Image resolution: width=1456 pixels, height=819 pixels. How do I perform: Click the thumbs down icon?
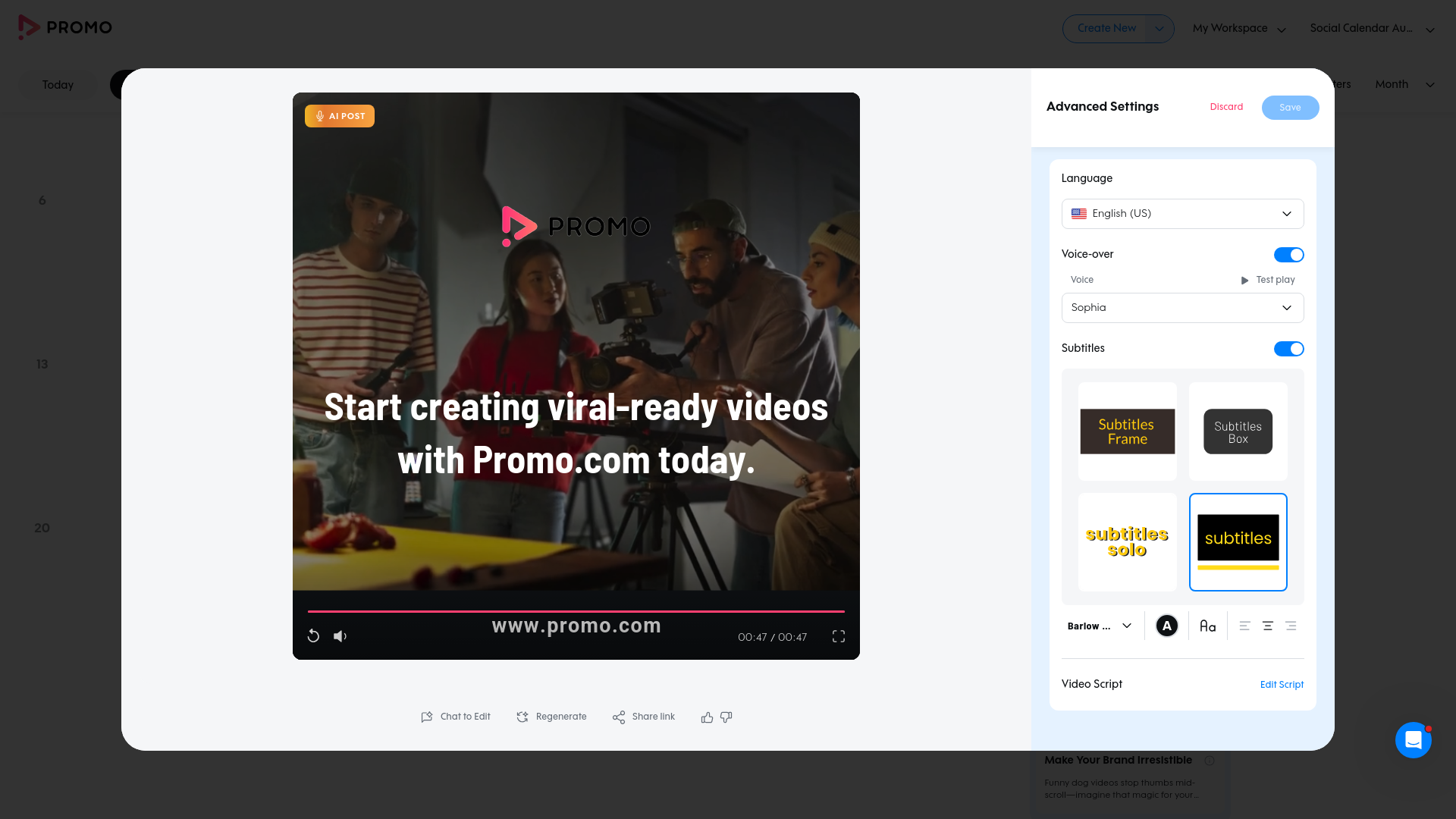point(726,717)
